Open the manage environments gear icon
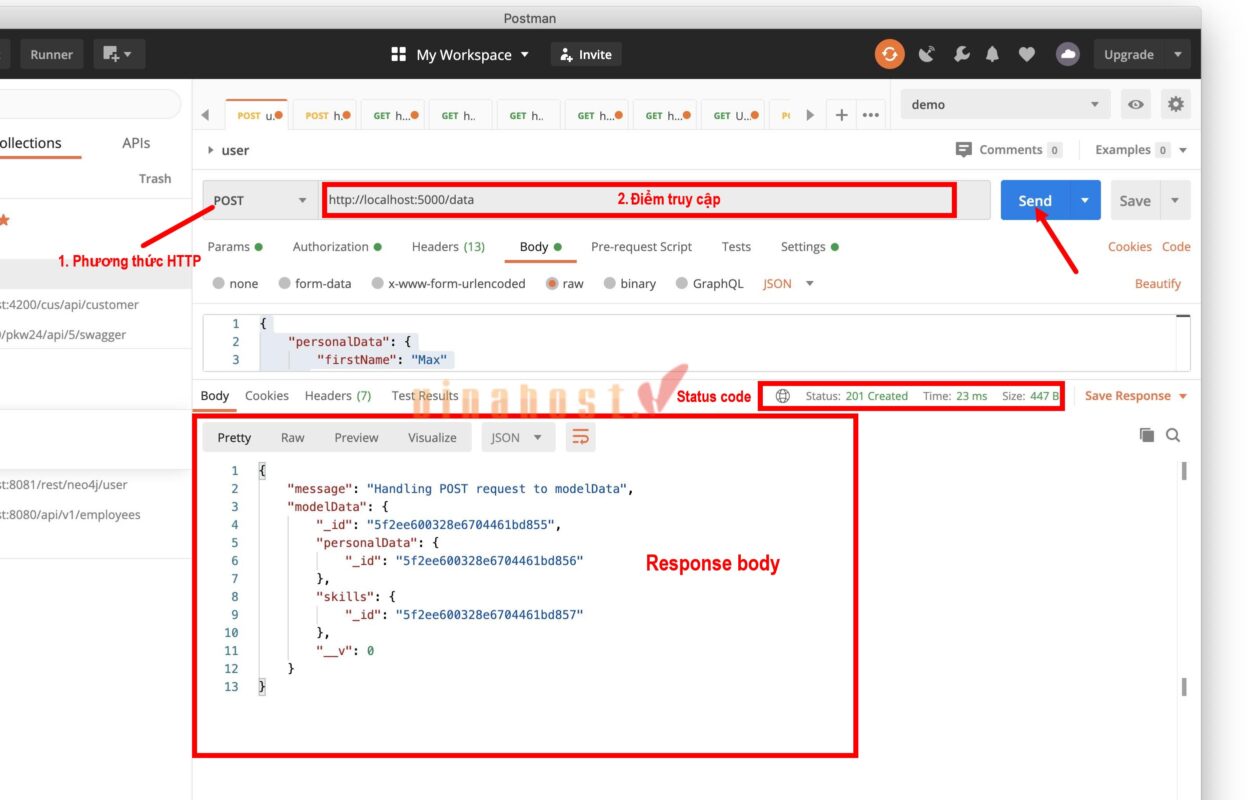Viewport: 1257px width, 800px height. (x=1176, y=104)
